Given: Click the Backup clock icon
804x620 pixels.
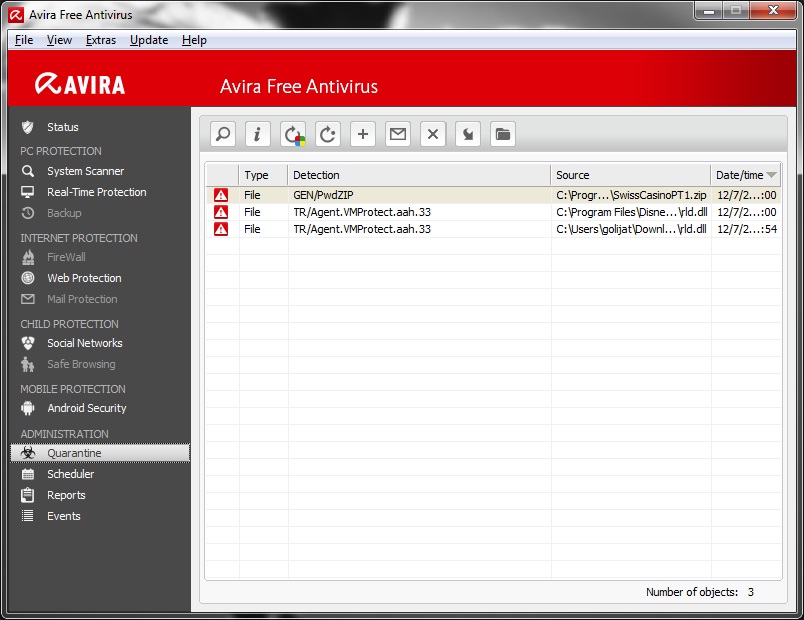Looking at the screenshot, I should 28,213.
